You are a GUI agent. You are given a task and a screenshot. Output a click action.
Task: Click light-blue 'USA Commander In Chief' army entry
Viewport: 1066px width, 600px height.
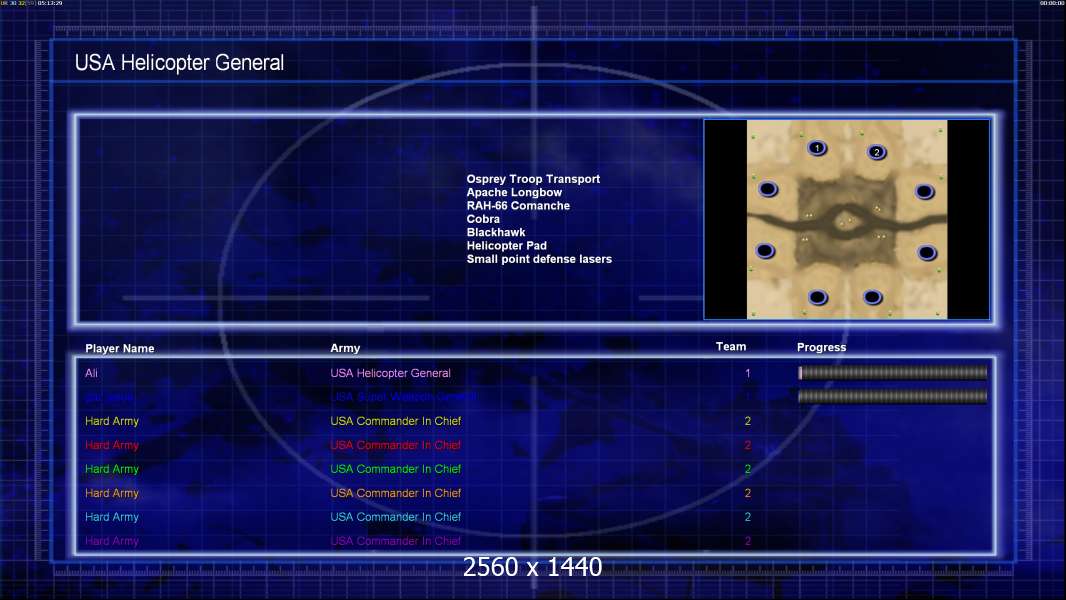(x=396, y=517)
